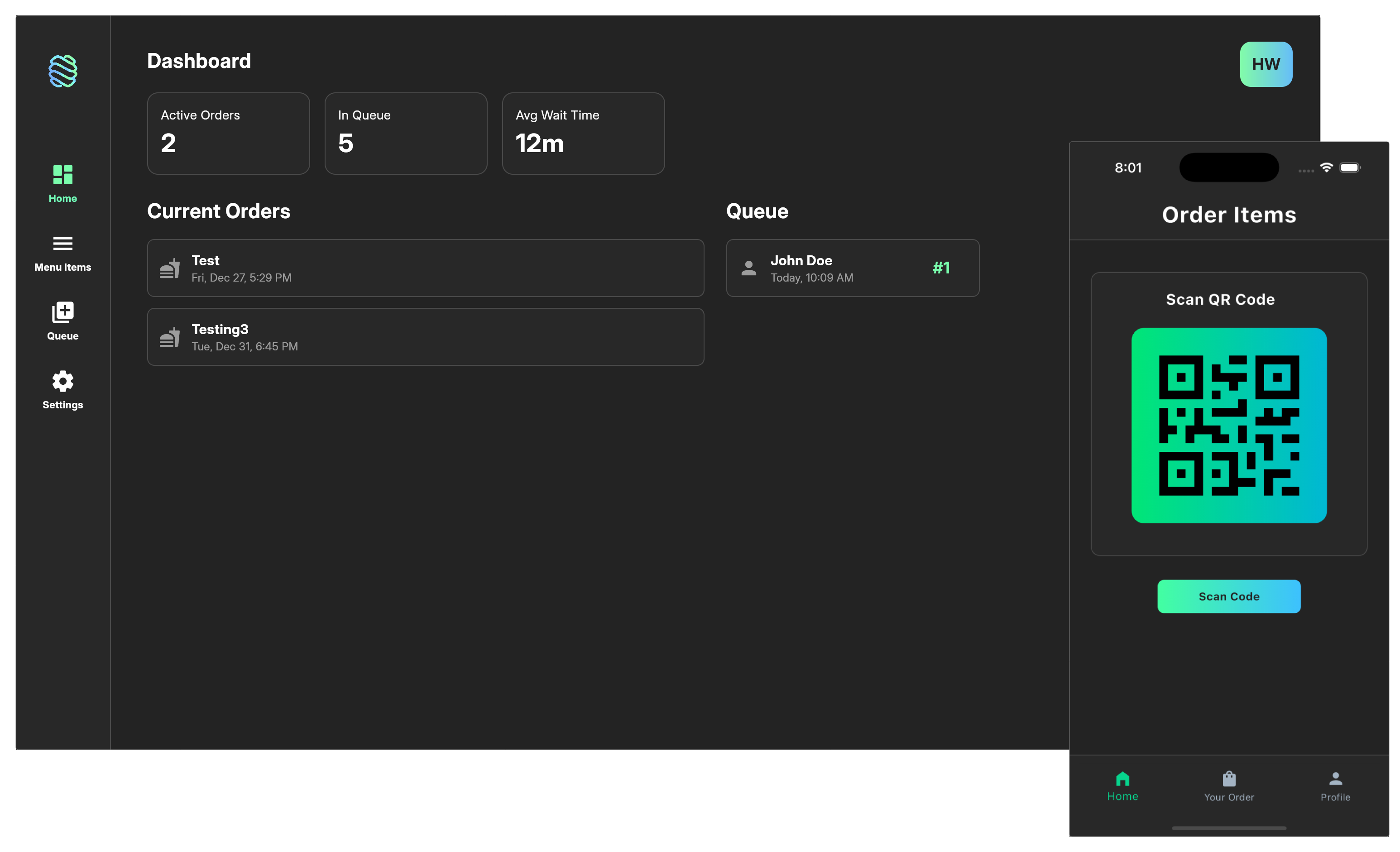The image size is (1400, 852).
Task: Tap the battery icon on phone
Action: click(1351, 168)
